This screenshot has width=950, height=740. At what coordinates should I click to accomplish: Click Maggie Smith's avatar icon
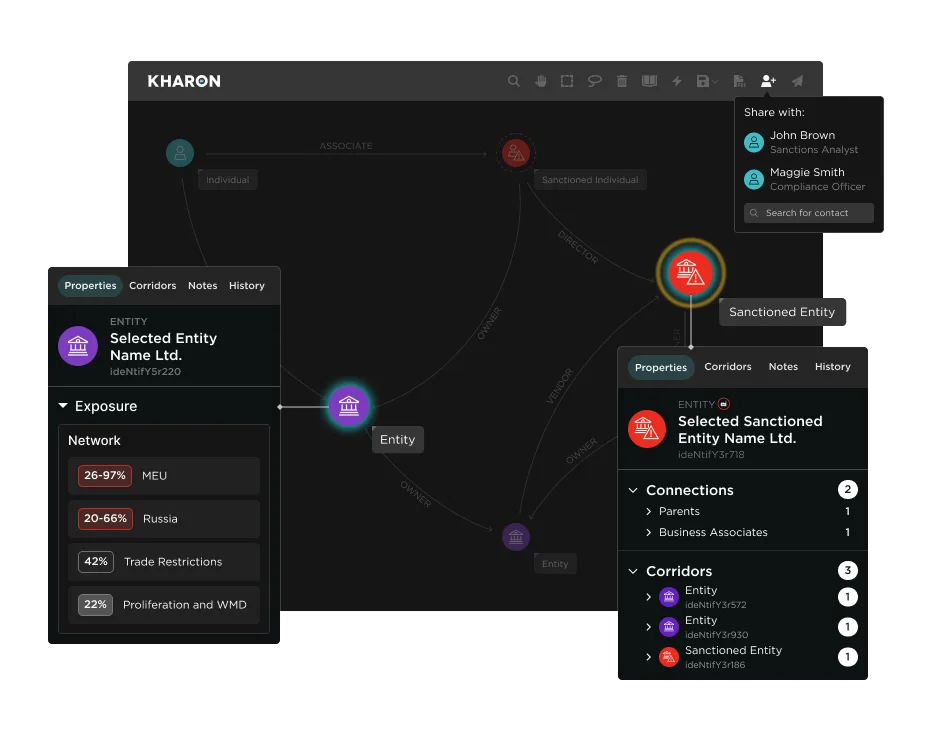(x=754, y=179)
